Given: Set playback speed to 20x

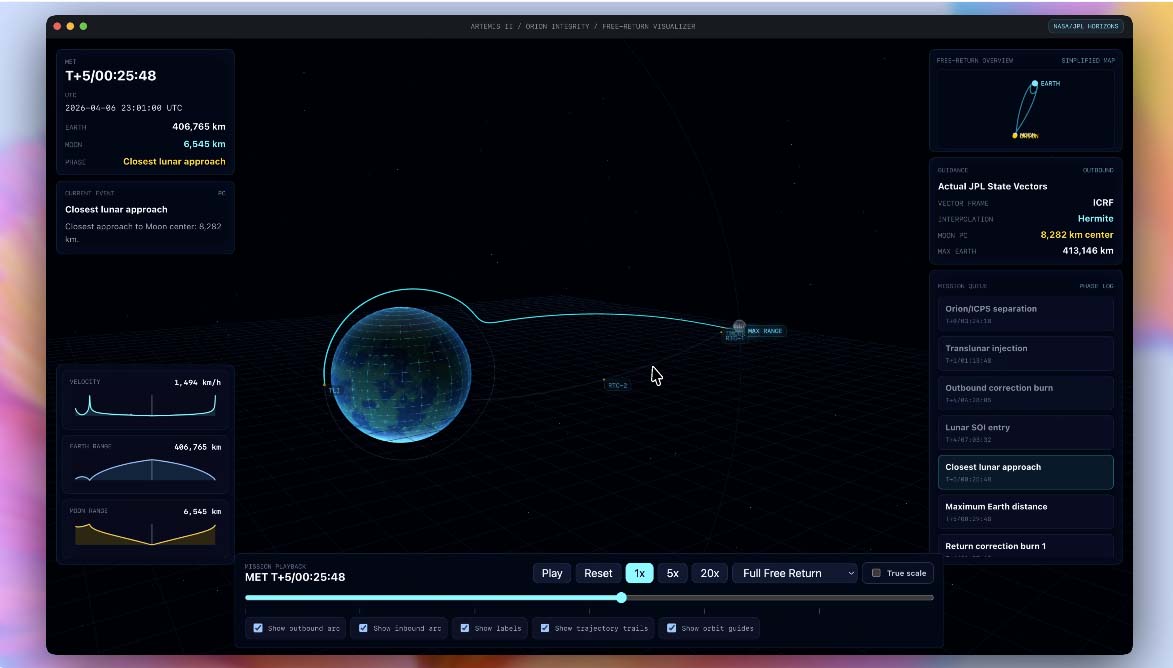Looking at the screenshot, I should pyautogui.click(x=709, y=573).
